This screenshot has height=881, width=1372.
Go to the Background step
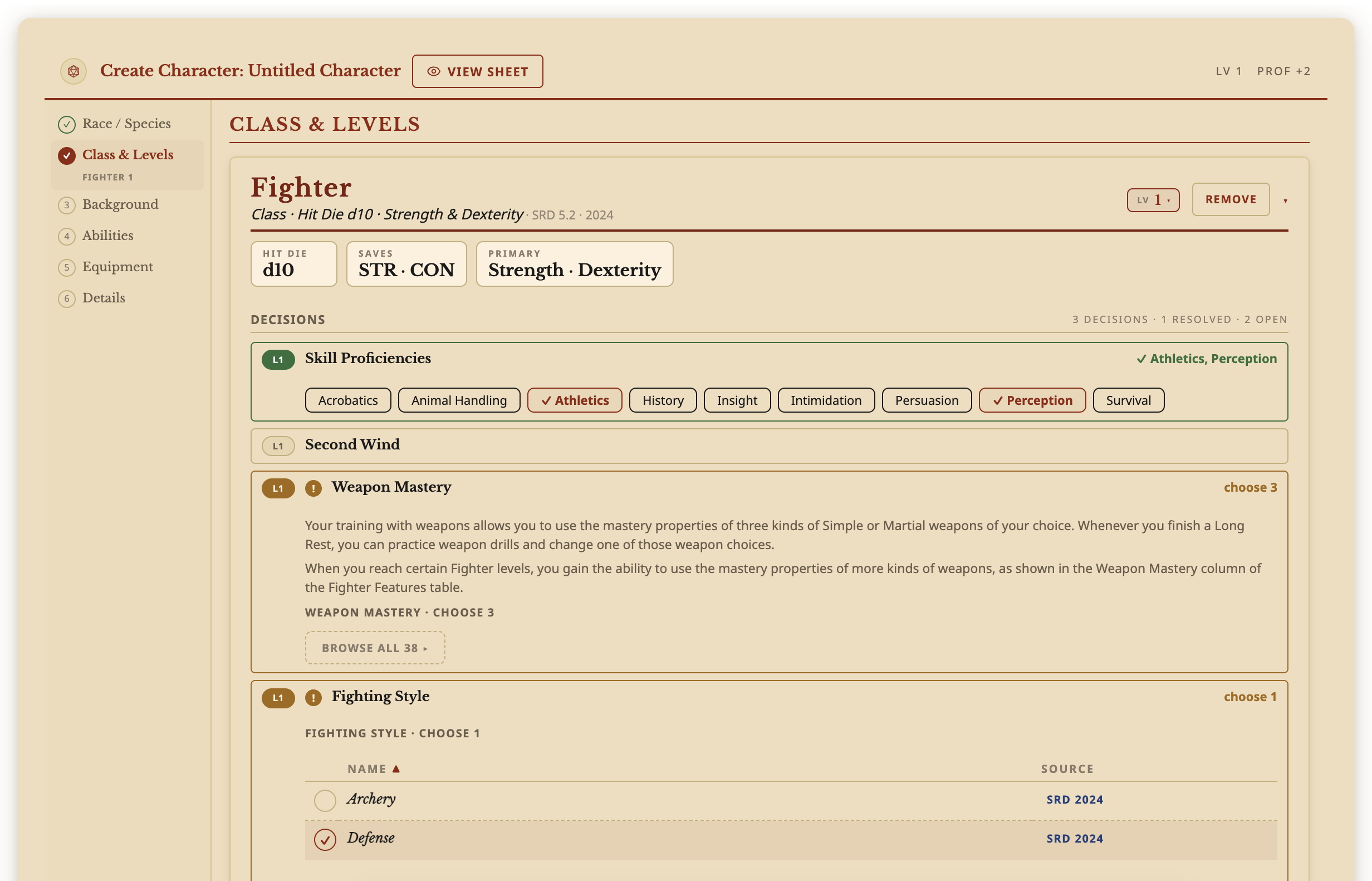click(x=127, y=205)
